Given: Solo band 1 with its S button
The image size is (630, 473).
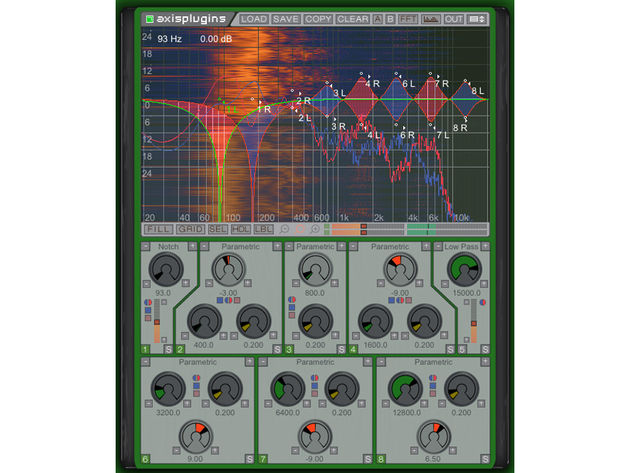Looking at the screenshot, I should pyautogui.click(x=168, y=350).
